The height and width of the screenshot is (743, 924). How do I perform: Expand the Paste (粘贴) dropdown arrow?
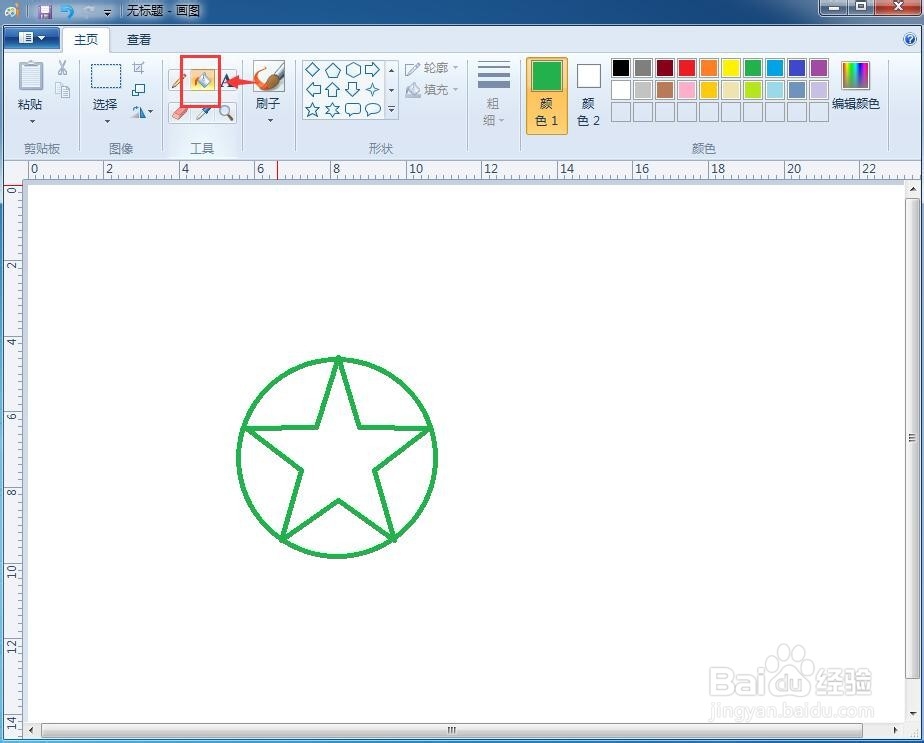(32, 122)
